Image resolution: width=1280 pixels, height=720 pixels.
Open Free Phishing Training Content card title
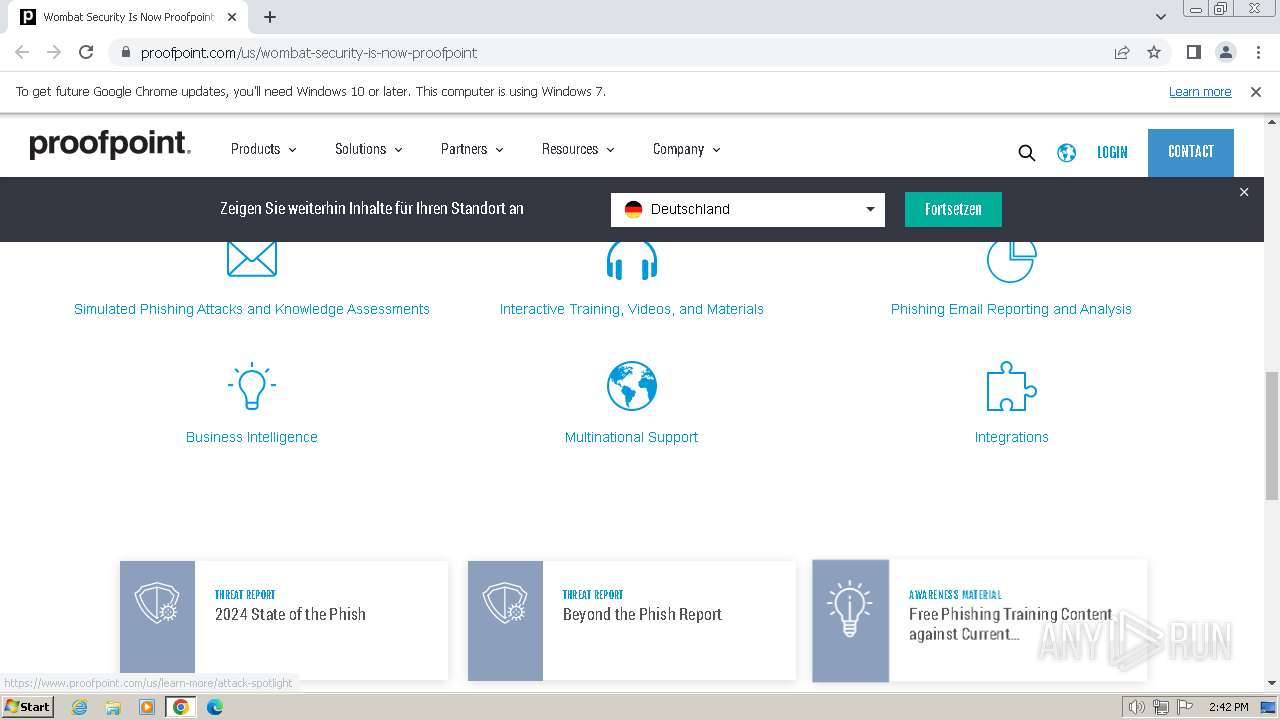pyautogui.click(x=1010, y=624)
